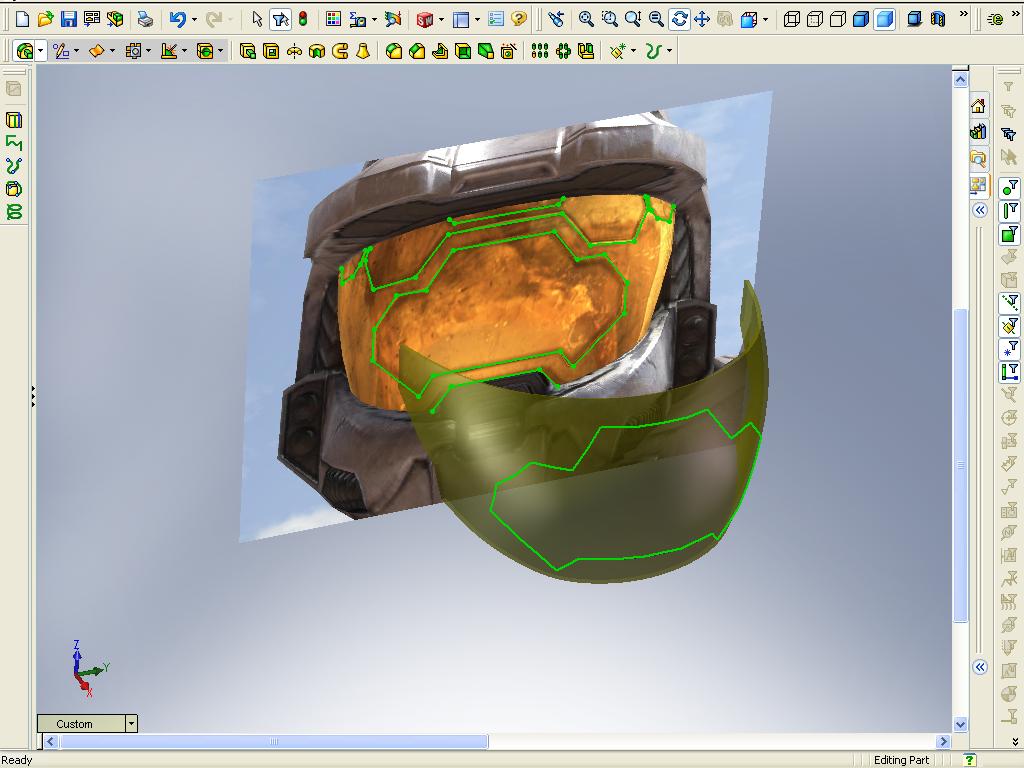Open the File Explorer pane tab
This screenshot has width=1024, height=768.
pos(978,158)
